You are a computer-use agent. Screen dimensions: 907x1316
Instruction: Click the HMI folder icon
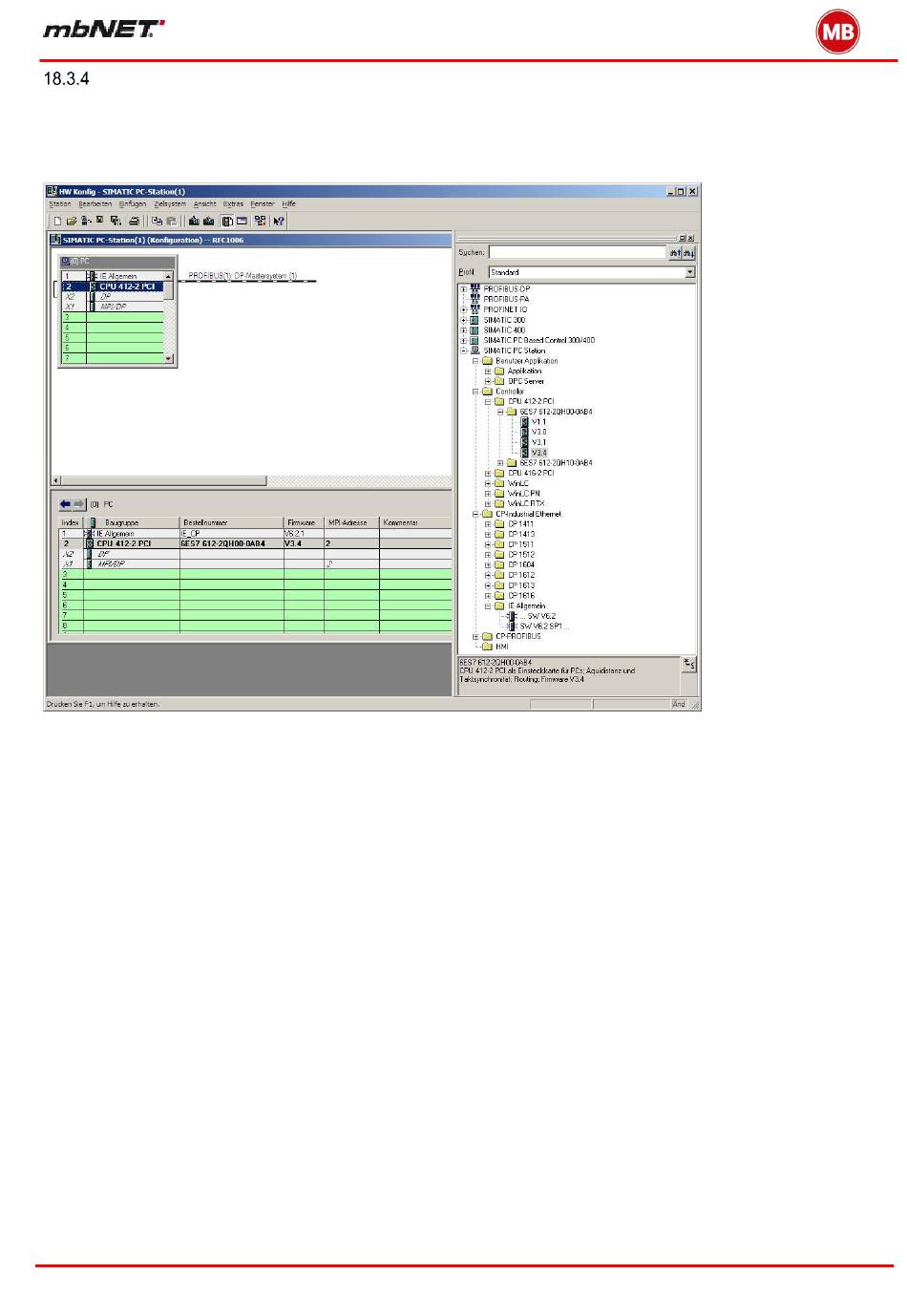tap(487, 647)
